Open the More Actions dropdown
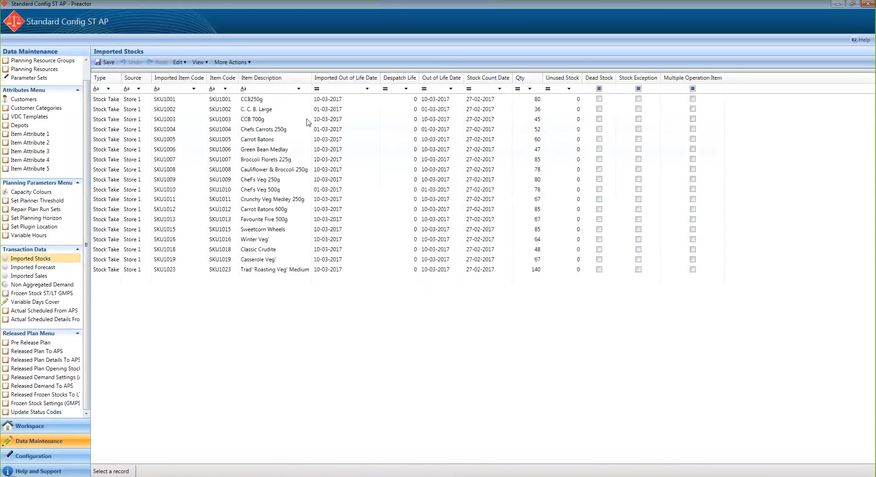Image resolution: width=876 pixels, height=477 pixels. 232,62
